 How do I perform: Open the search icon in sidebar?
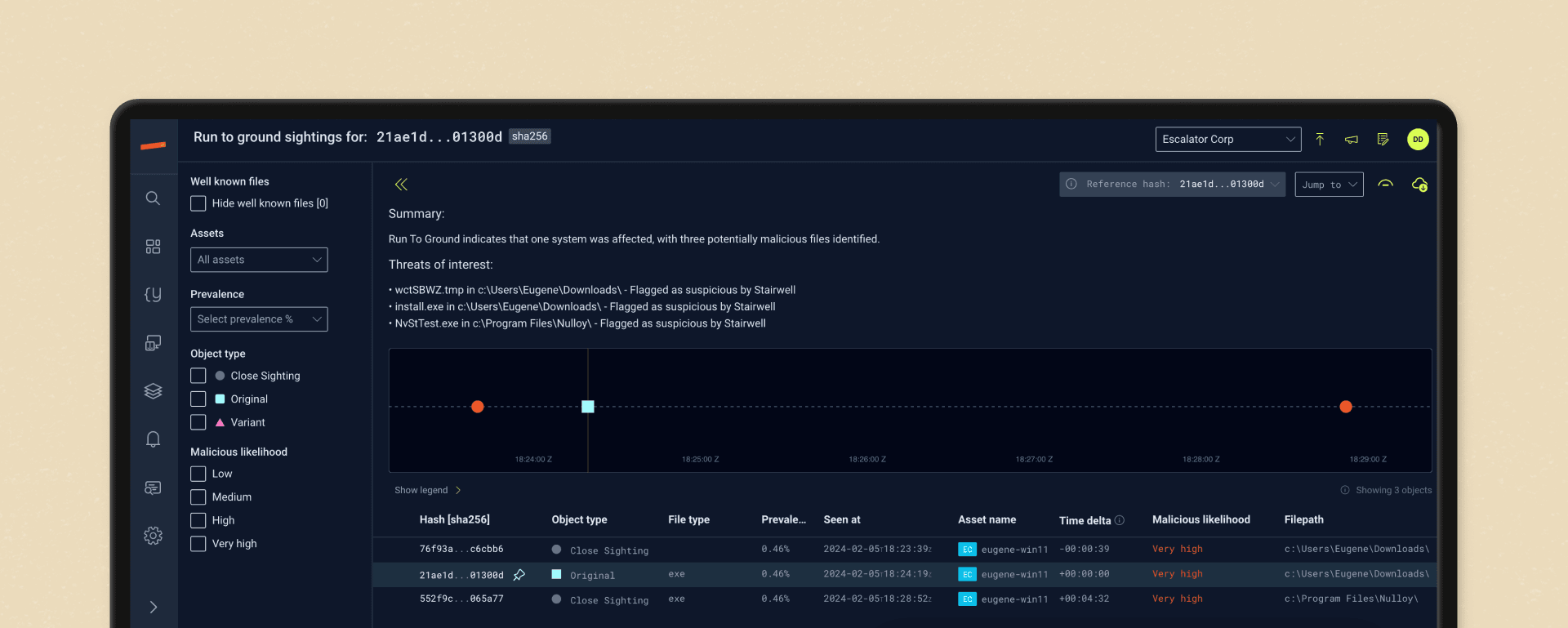pyautogui.click(x=153, y=198)
